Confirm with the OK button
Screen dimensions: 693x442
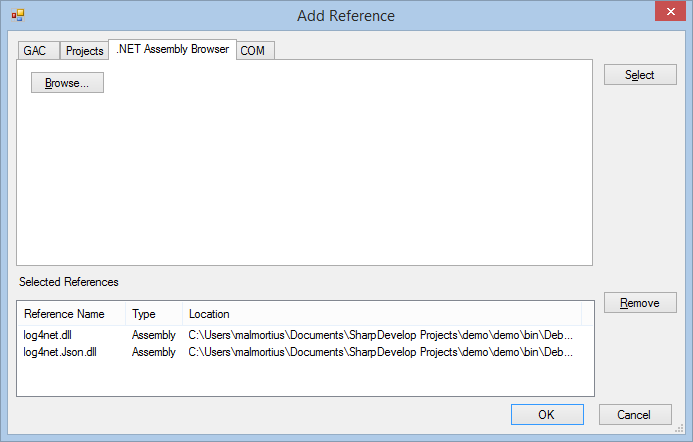[546, 415]
